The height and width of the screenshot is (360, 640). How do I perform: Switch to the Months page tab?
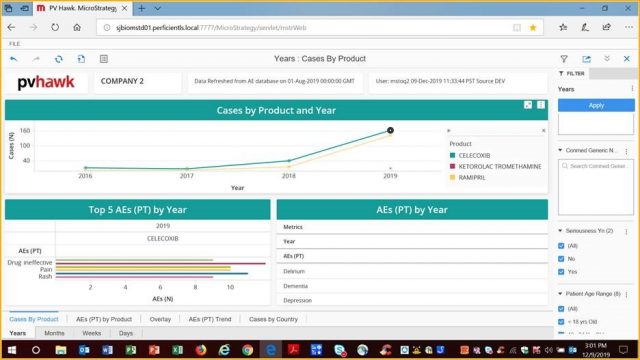coord(54,333)
